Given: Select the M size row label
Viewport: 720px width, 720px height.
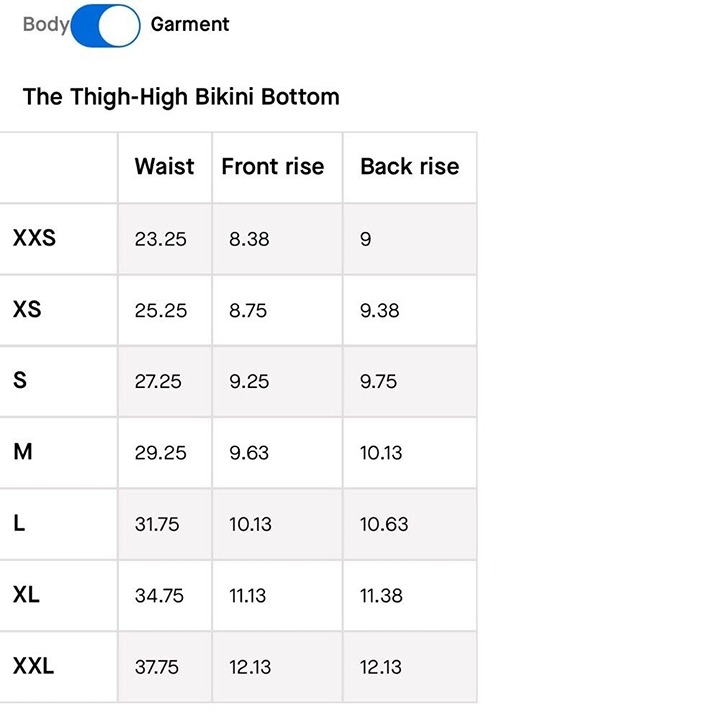Looking at the screenshot, I should (x=23, y=451).
